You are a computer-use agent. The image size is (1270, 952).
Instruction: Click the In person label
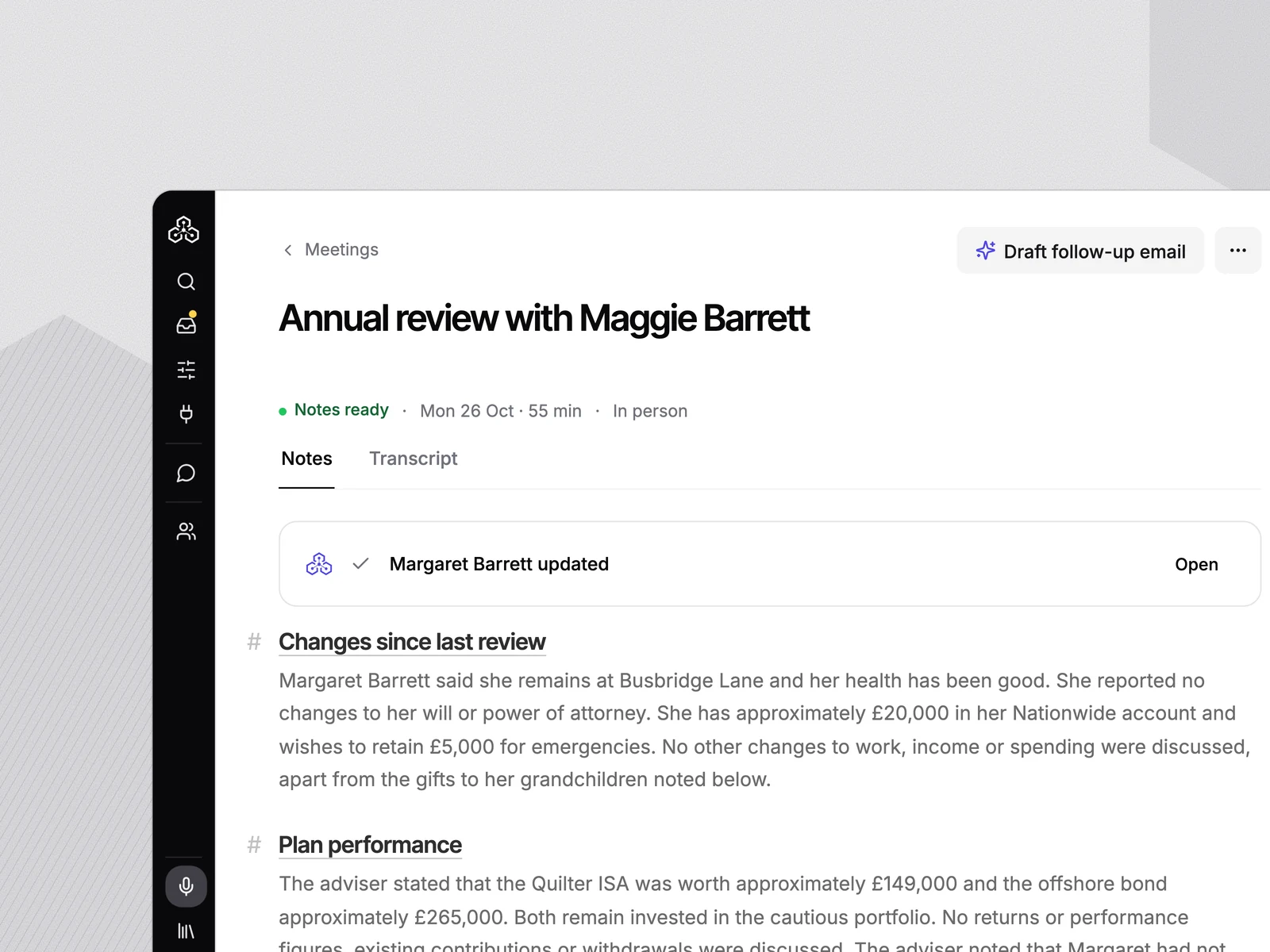(x=650, y=411)
